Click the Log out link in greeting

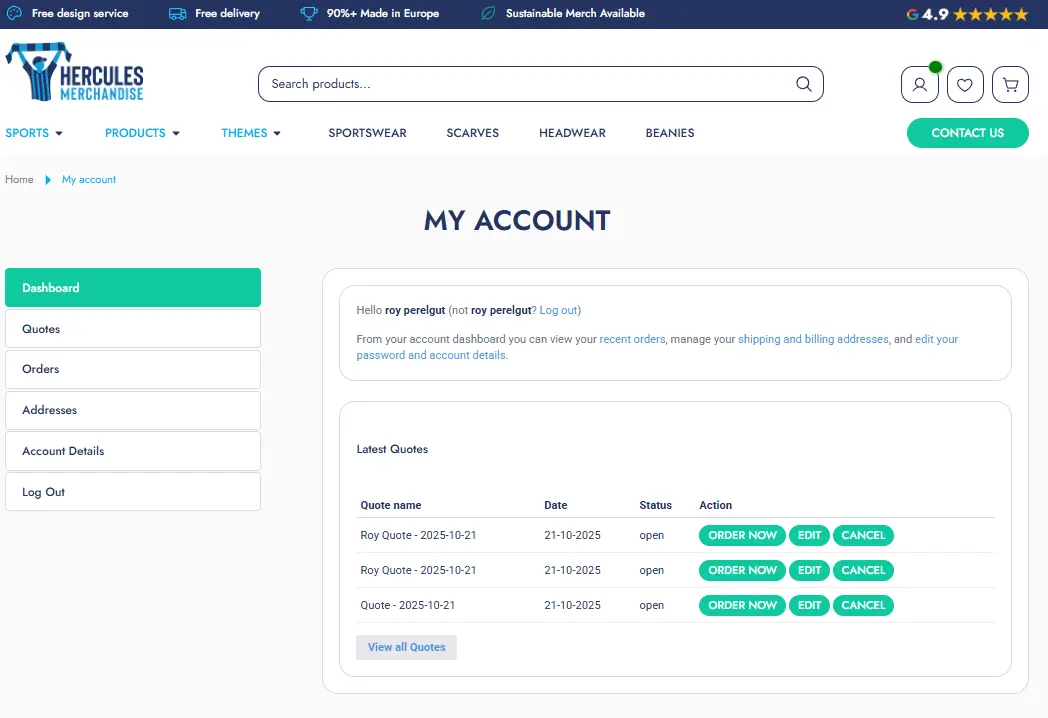(558, 310)
